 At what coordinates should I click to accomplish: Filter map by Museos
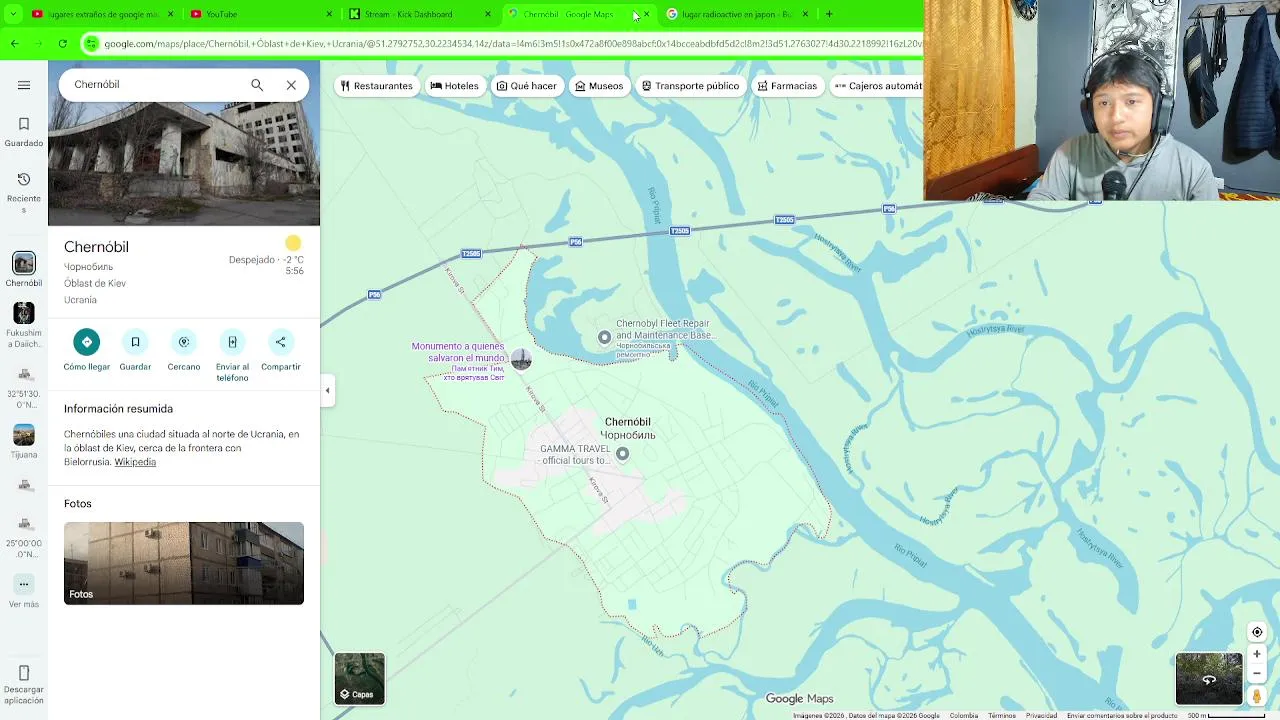coord(599,86)
